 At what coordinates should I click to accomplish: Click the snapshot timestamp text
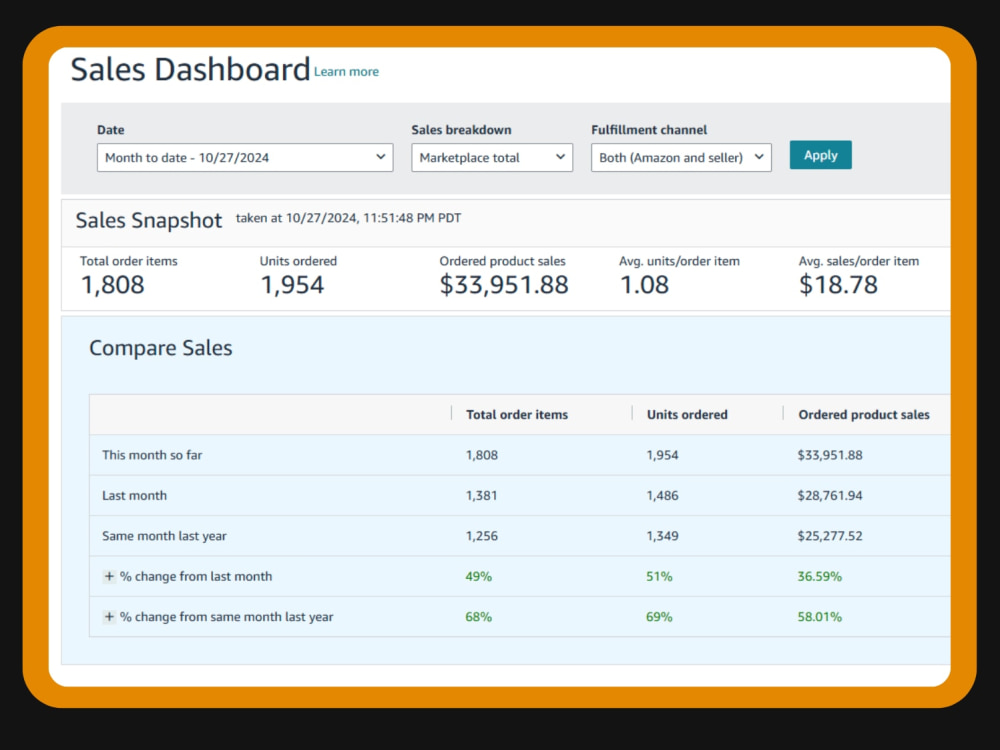[348, 218]
